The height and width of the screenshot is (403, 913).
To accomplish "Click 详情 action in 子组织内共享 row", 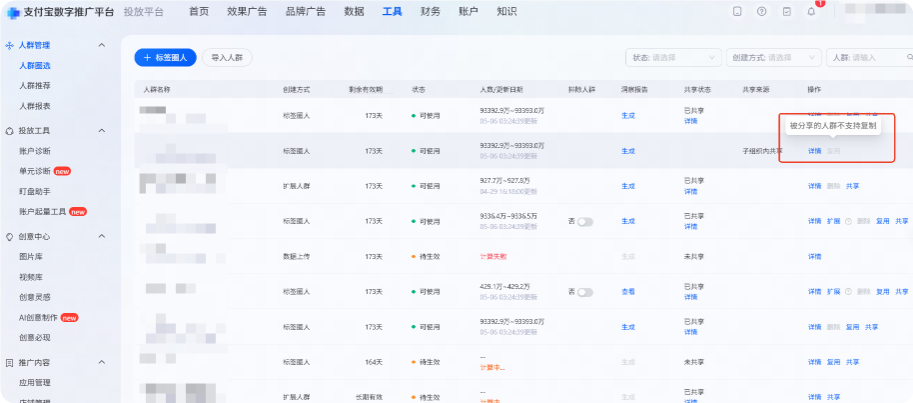I will pyautogui.click(x=814, y=151).
